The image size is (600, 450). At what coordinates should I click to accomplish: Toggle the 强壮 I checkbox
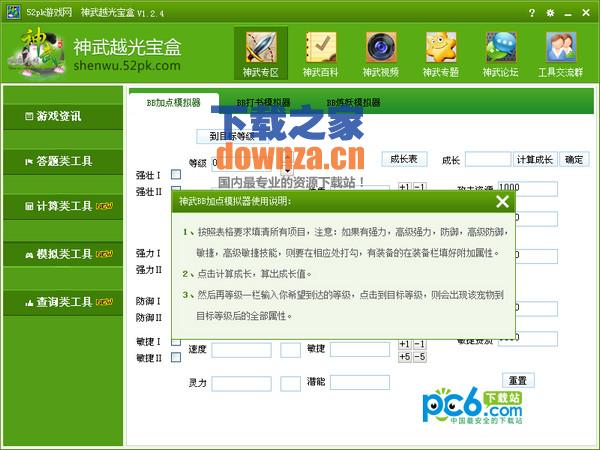(176, 175)
